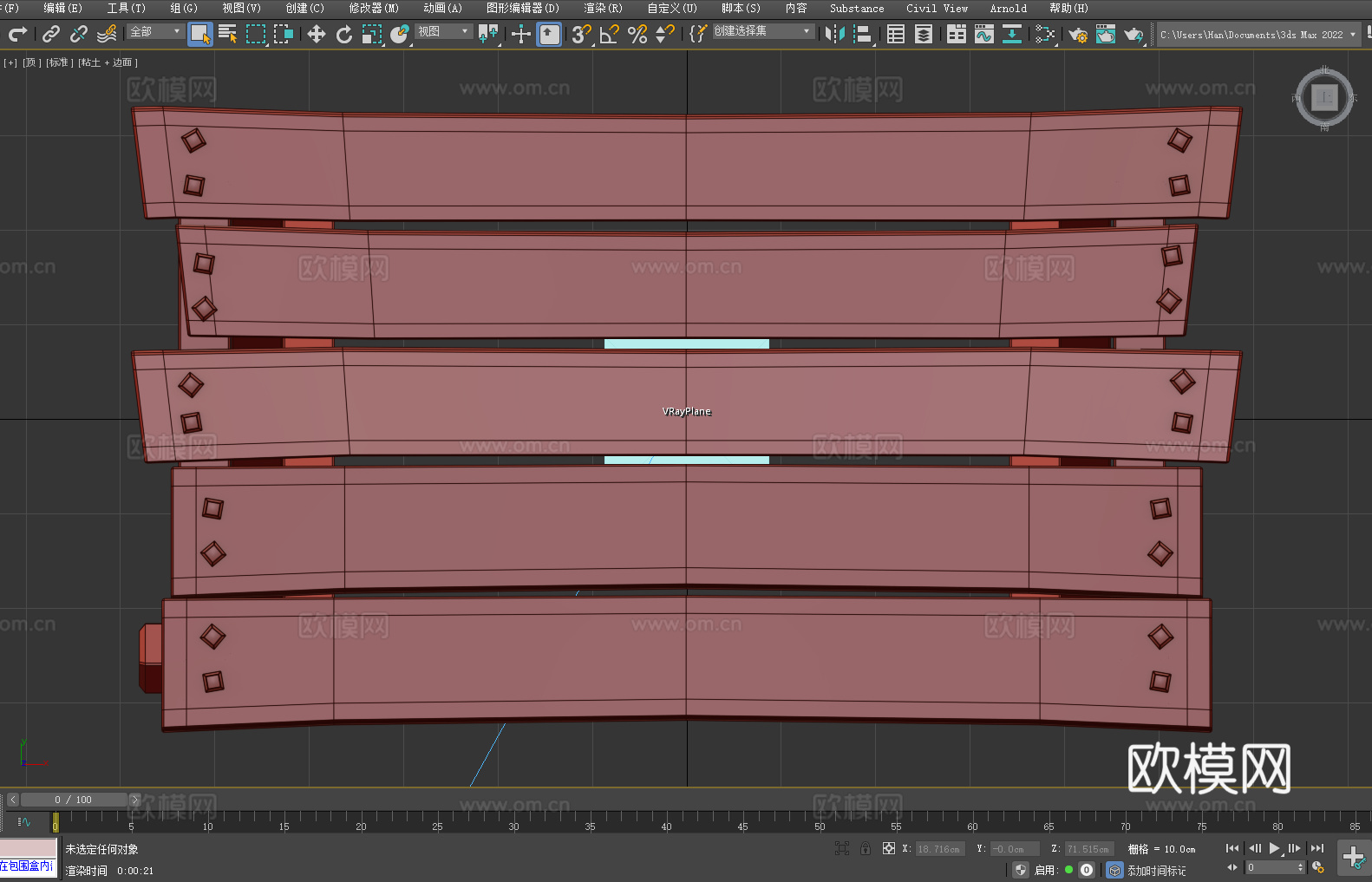Open the 视图 reference coordinate dropdown
Screen dimensions: 1372x882
coord(444,31)
